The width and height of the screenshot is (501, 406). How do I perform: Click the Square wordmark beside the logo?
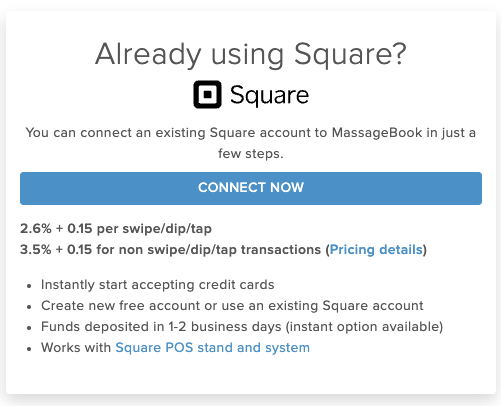(269, 96)
